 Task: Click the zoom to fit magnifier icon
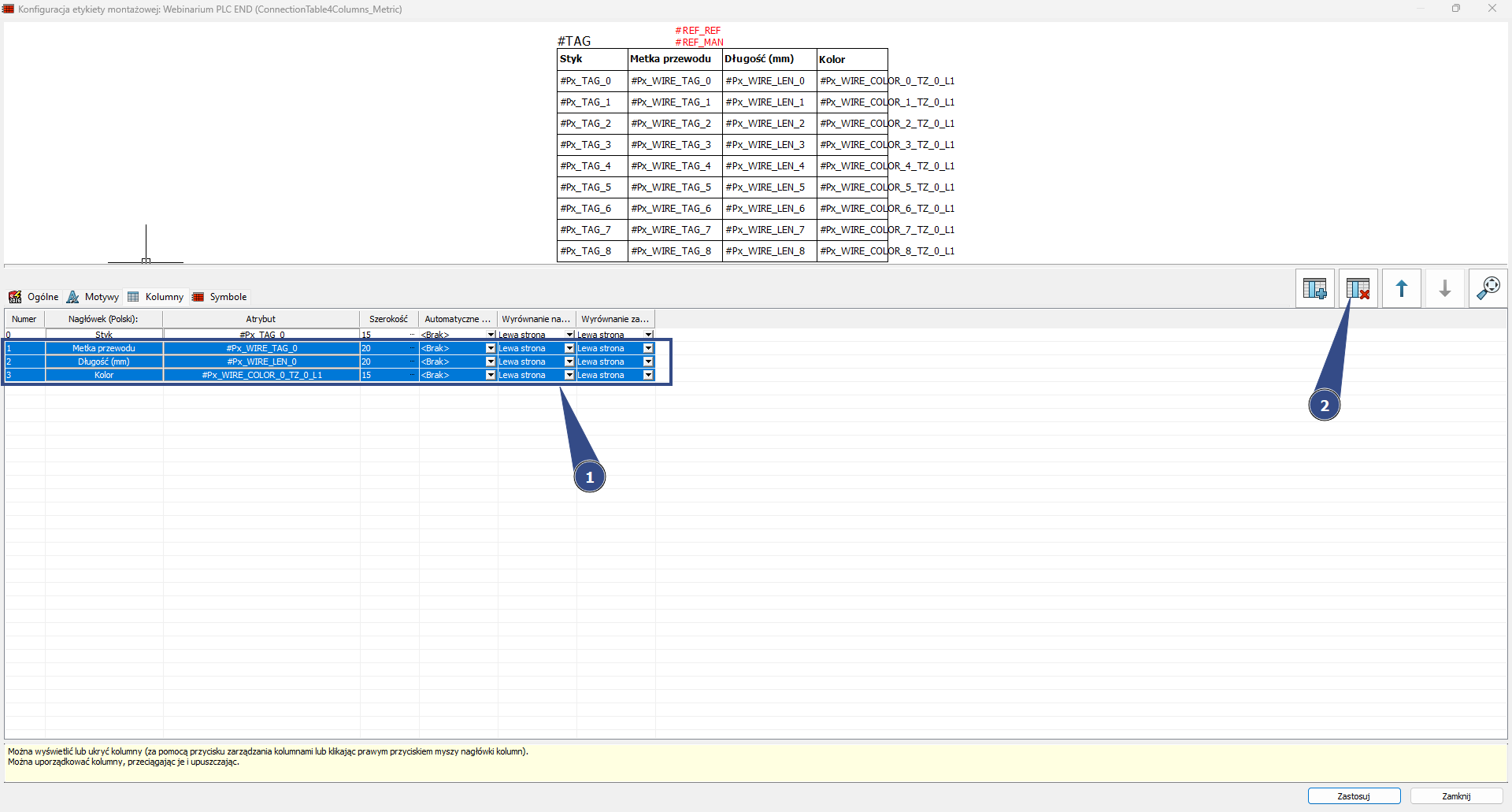click(x=1488, y=289)
